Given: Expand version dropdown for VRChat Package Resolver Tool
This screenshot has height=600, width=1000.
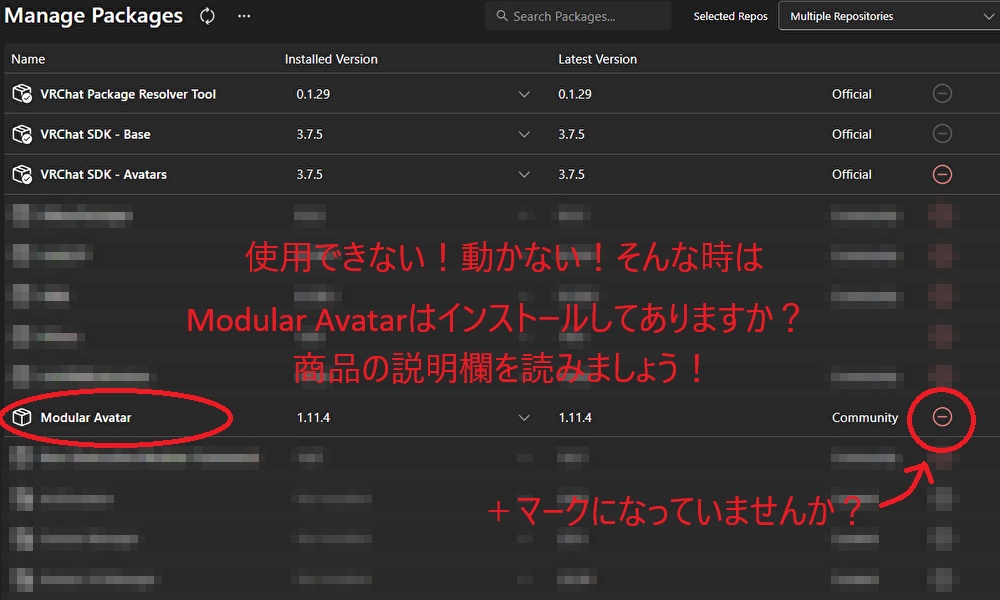Looking at the screenshot, I should [524, 94].
